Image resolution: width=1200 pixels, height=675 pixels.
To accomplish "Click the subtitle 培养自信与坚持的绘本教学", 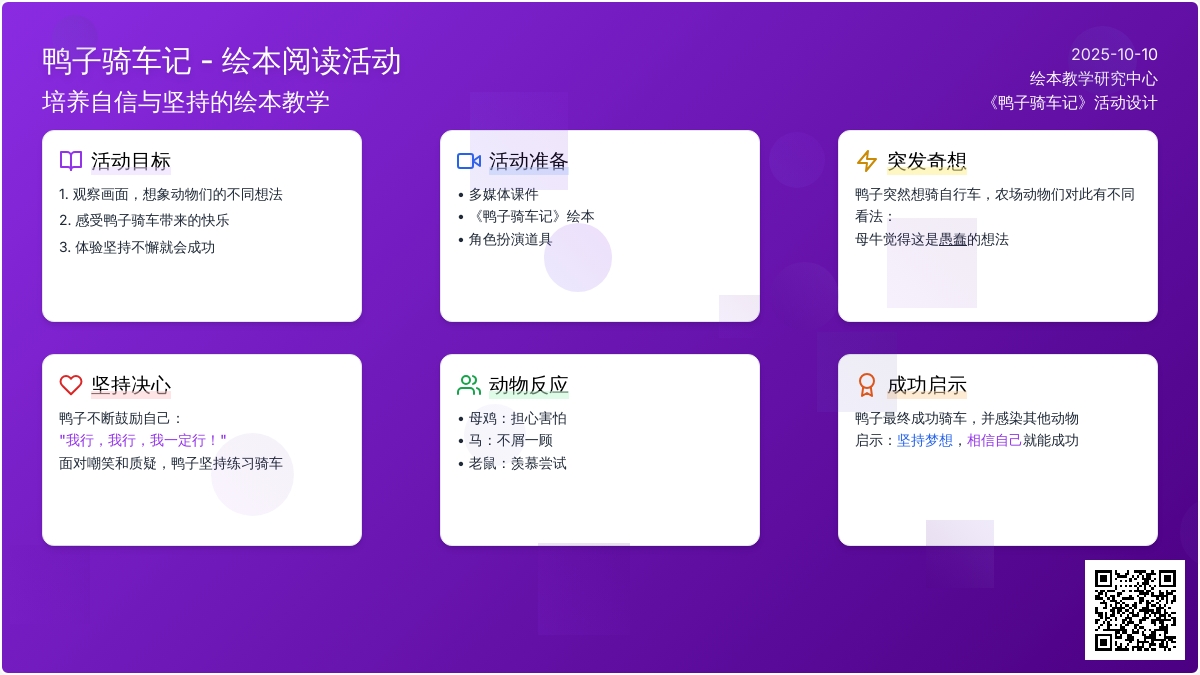I will click(x=186, y=102).
